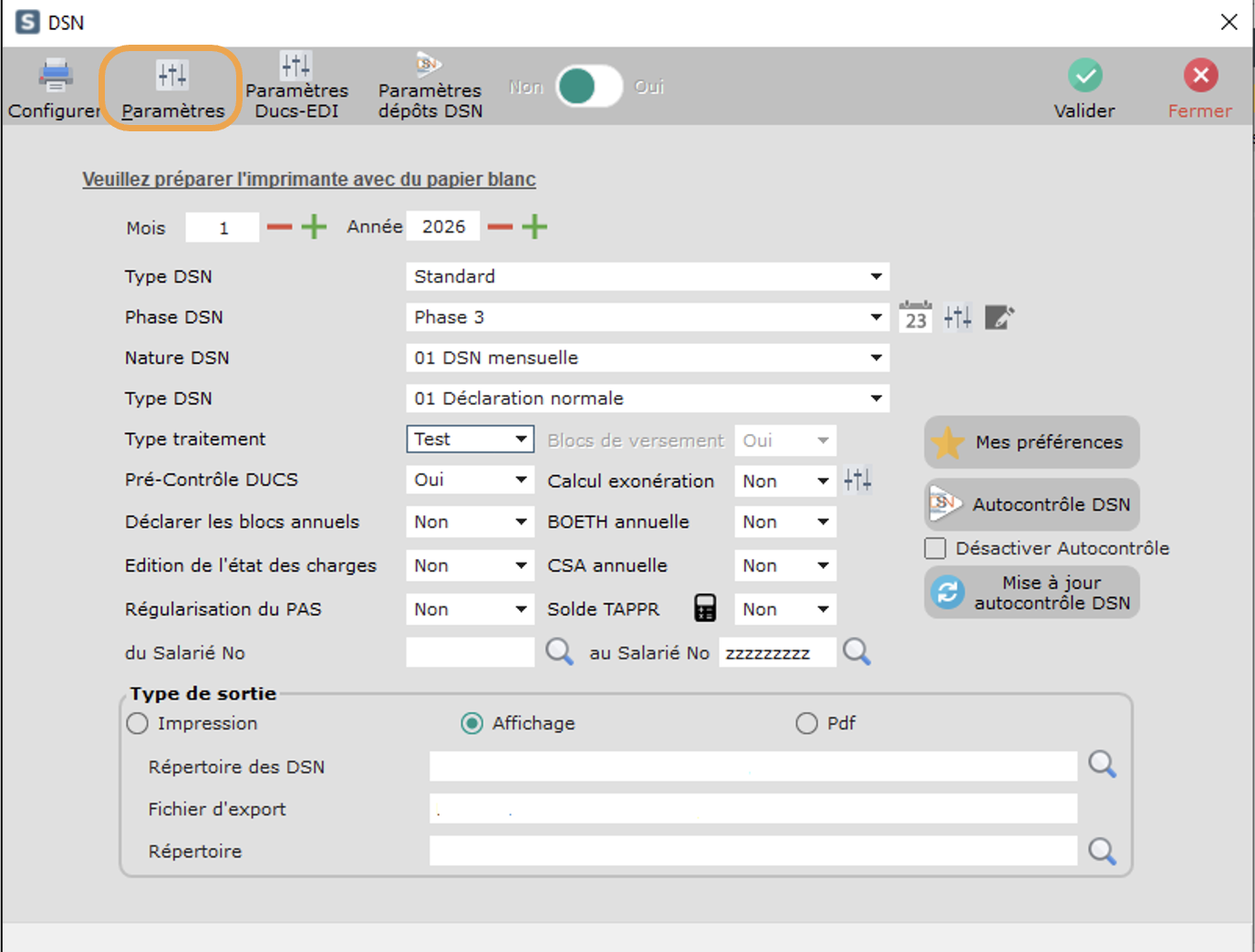The image size is (1255, 952).
Task: Toggle the Non/Oui switch in toolbar
Action: (x=589, y=87)
